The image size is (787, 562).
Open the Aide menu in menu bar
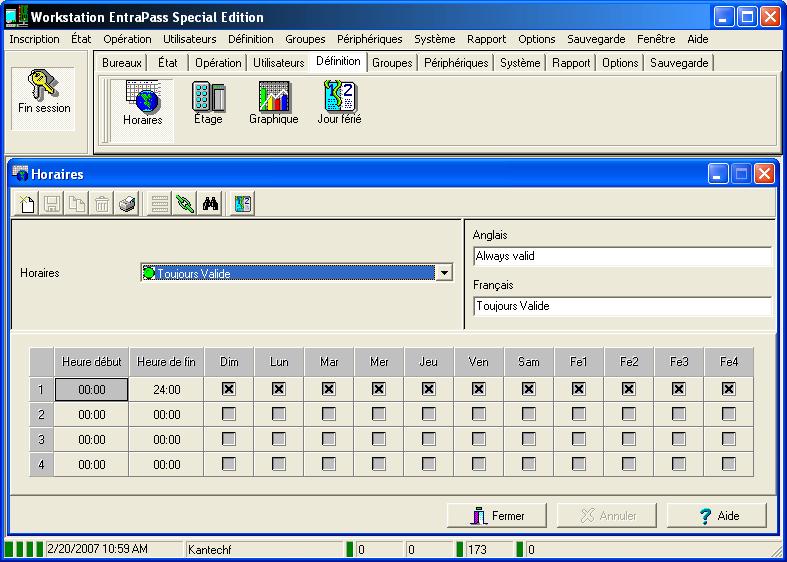click(x=698, y=39)
